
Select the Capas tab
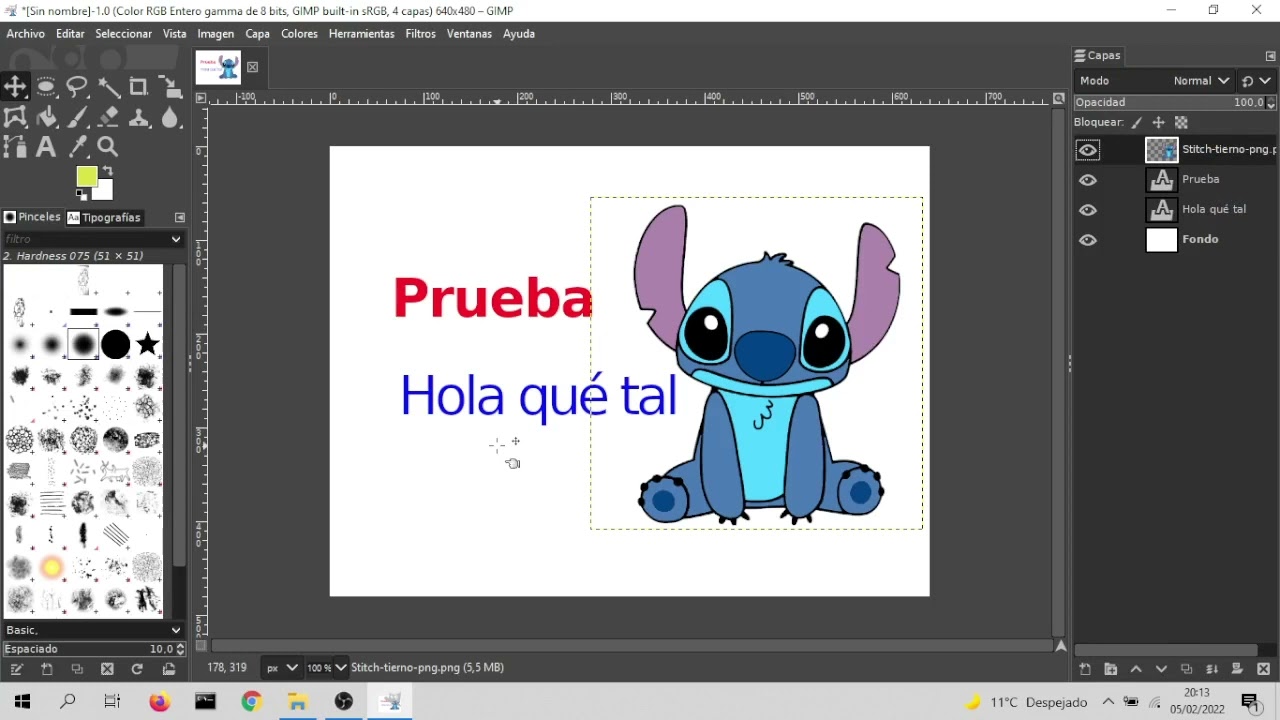1097,56
